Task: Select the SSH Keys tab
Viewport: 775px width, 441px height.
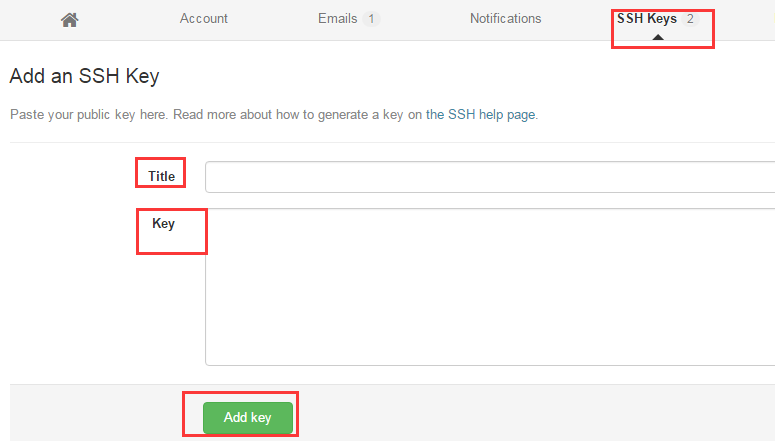Action: [647, 19]
